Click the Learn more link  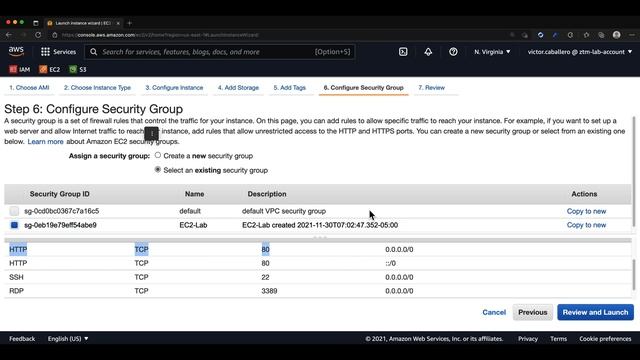(x=45, y=142)
